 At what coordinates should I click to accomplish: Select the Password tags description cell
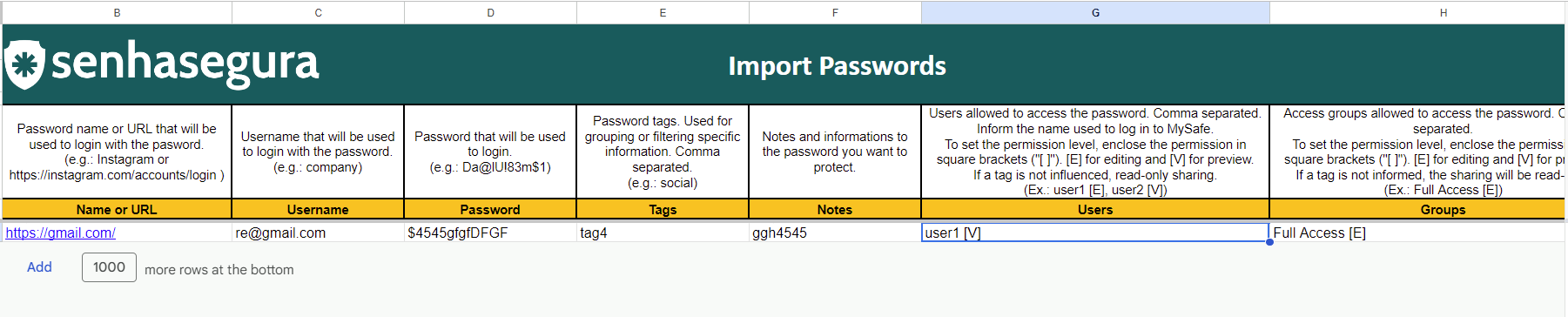[x=663, y=152]
